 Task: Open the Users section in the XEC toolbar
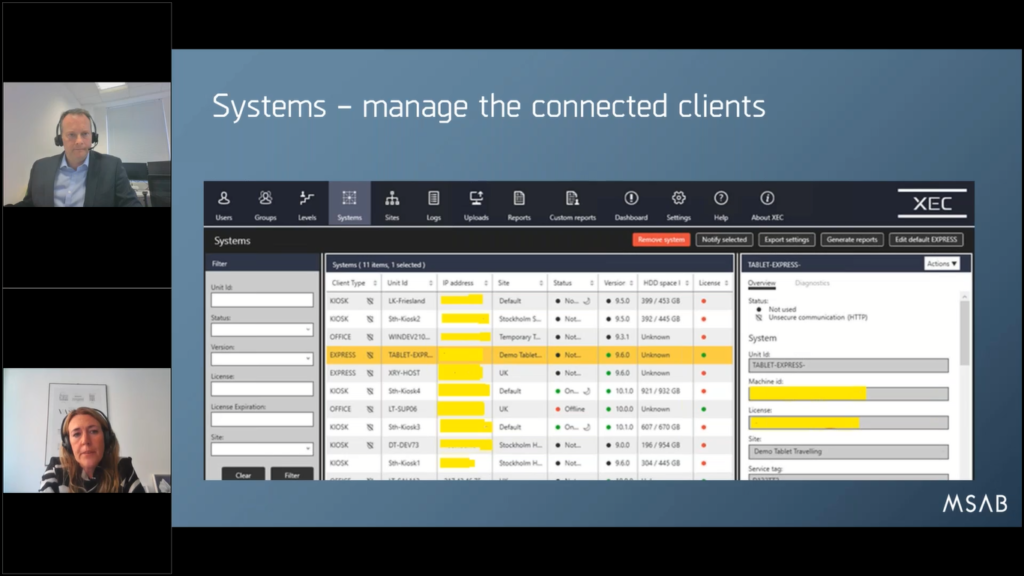point(224,205)
